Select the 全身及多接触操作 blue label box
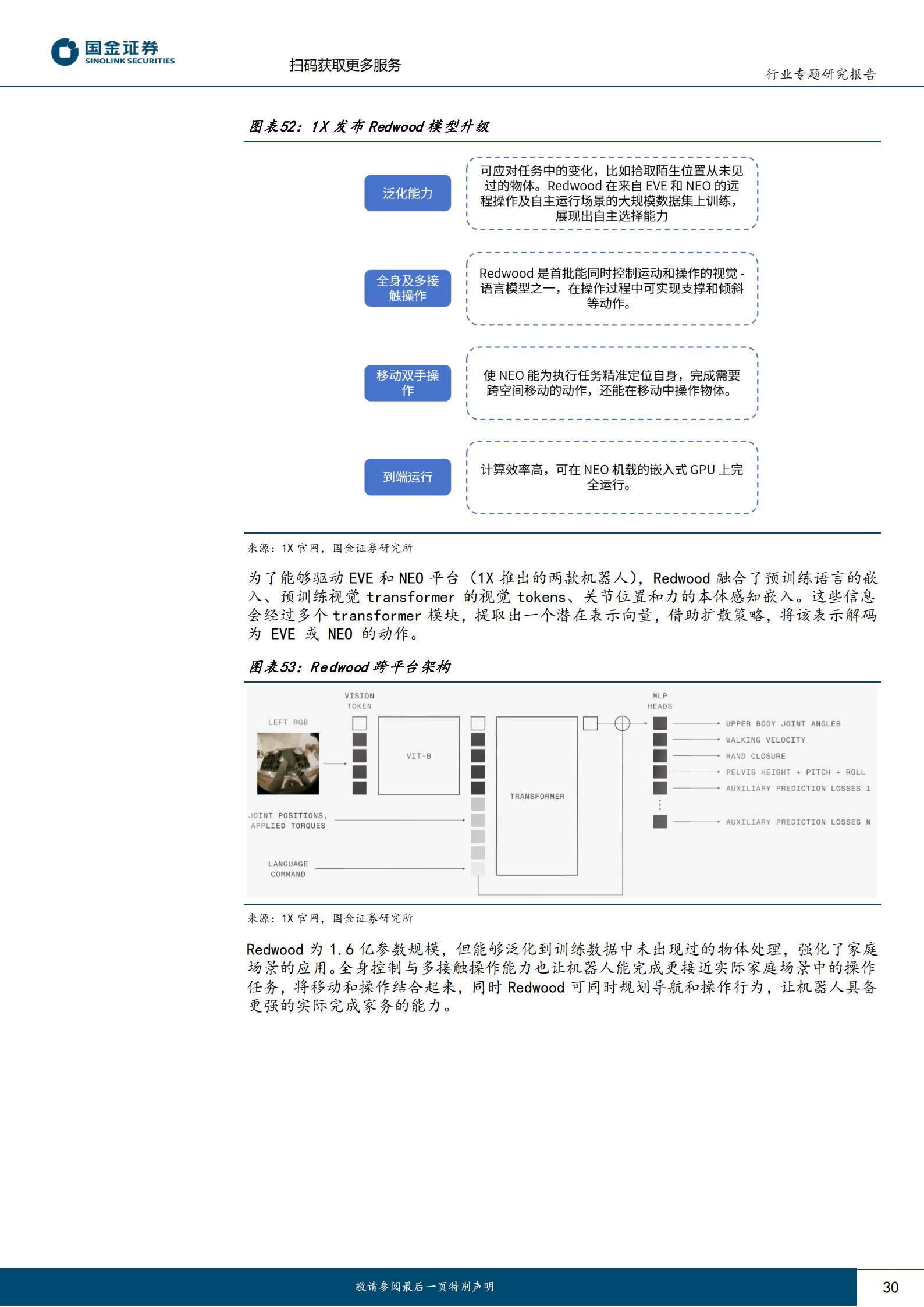This screenshot has width=924, height=1307. [407, 288]
